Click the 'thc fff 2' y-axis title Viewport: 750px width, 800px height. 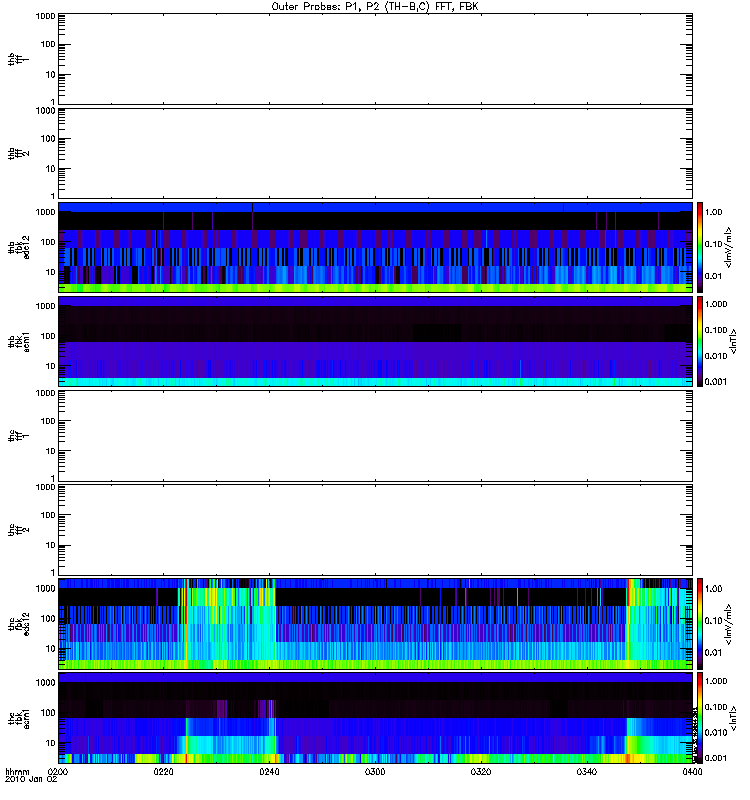coord(19,530)
